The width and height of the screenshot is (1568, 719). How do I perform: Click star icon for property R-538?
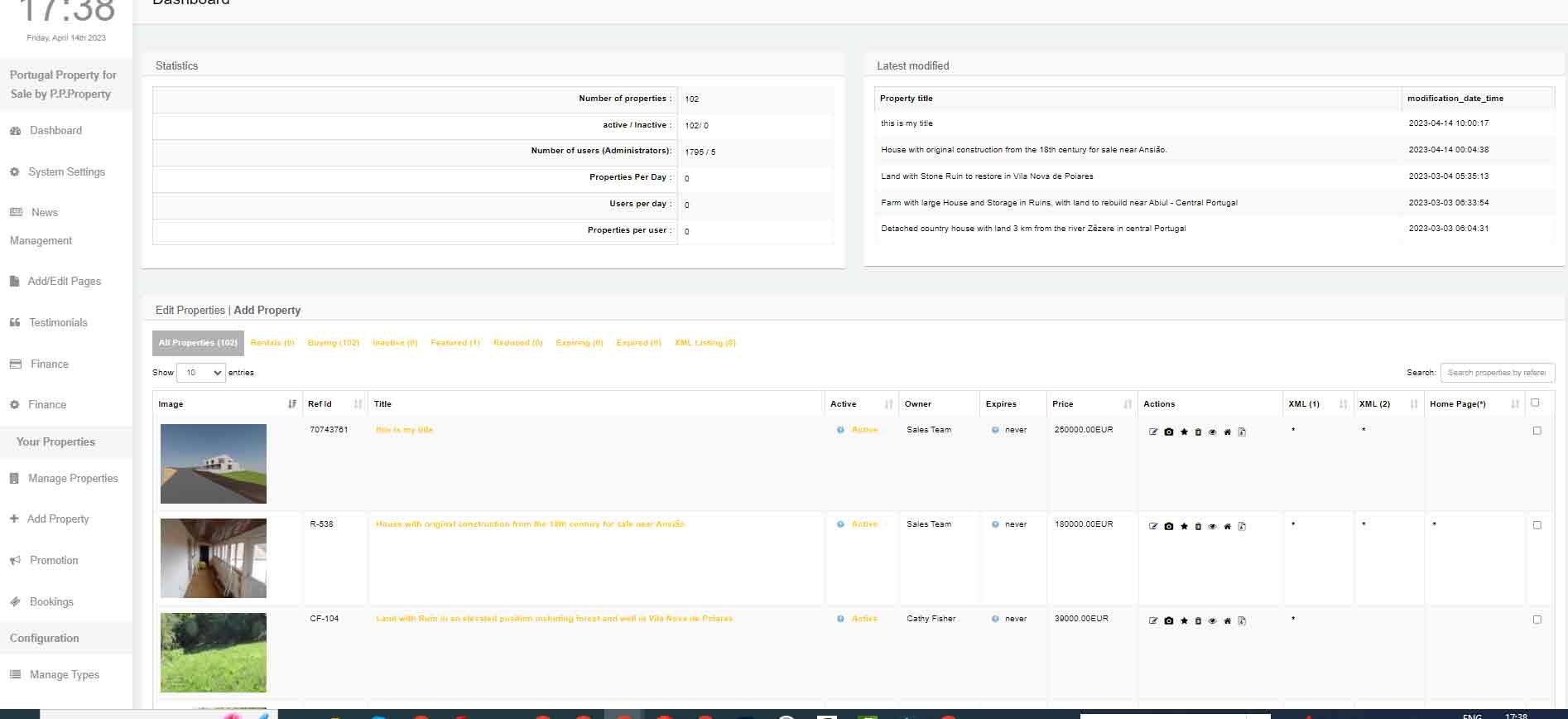[1184, 526]
